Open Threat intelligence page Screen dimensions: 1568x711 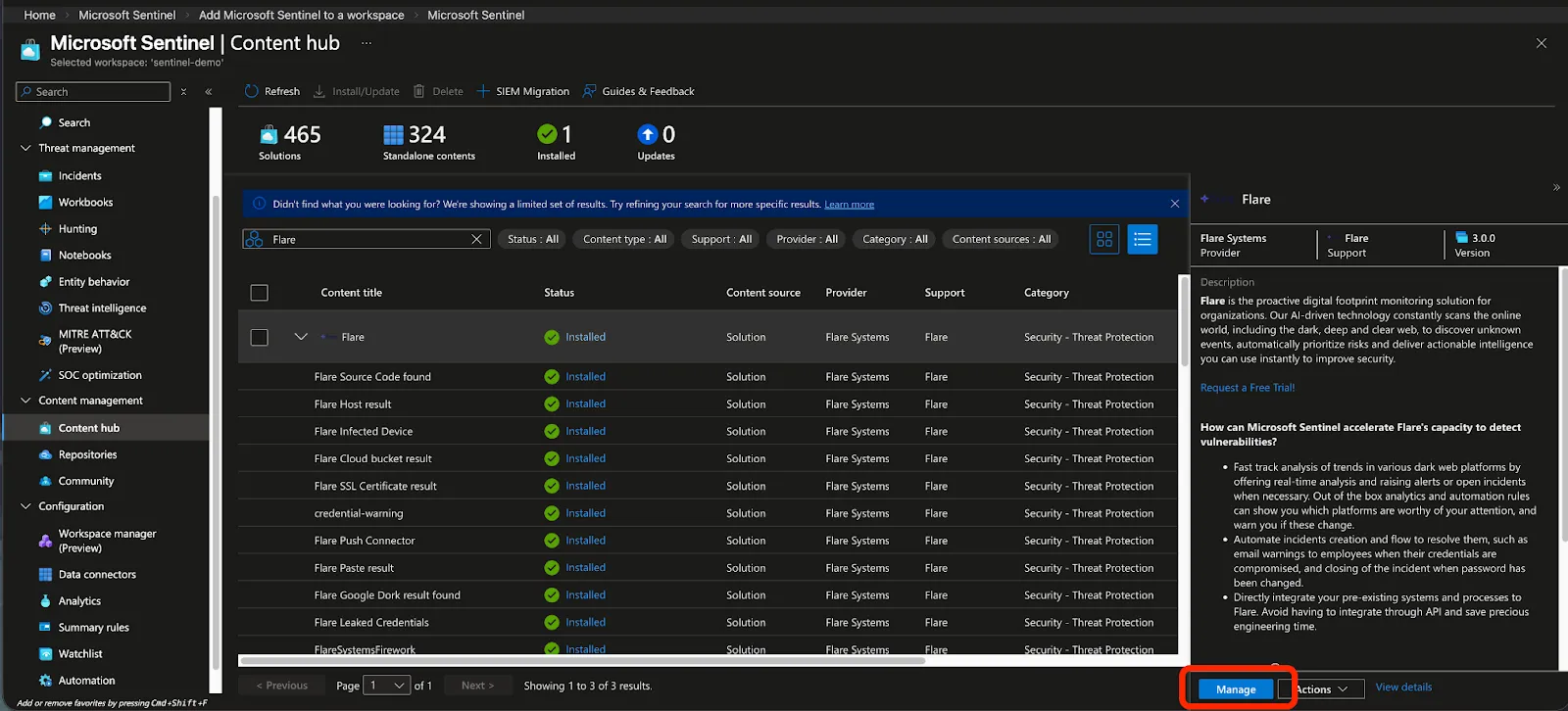[x=102, y=308]
